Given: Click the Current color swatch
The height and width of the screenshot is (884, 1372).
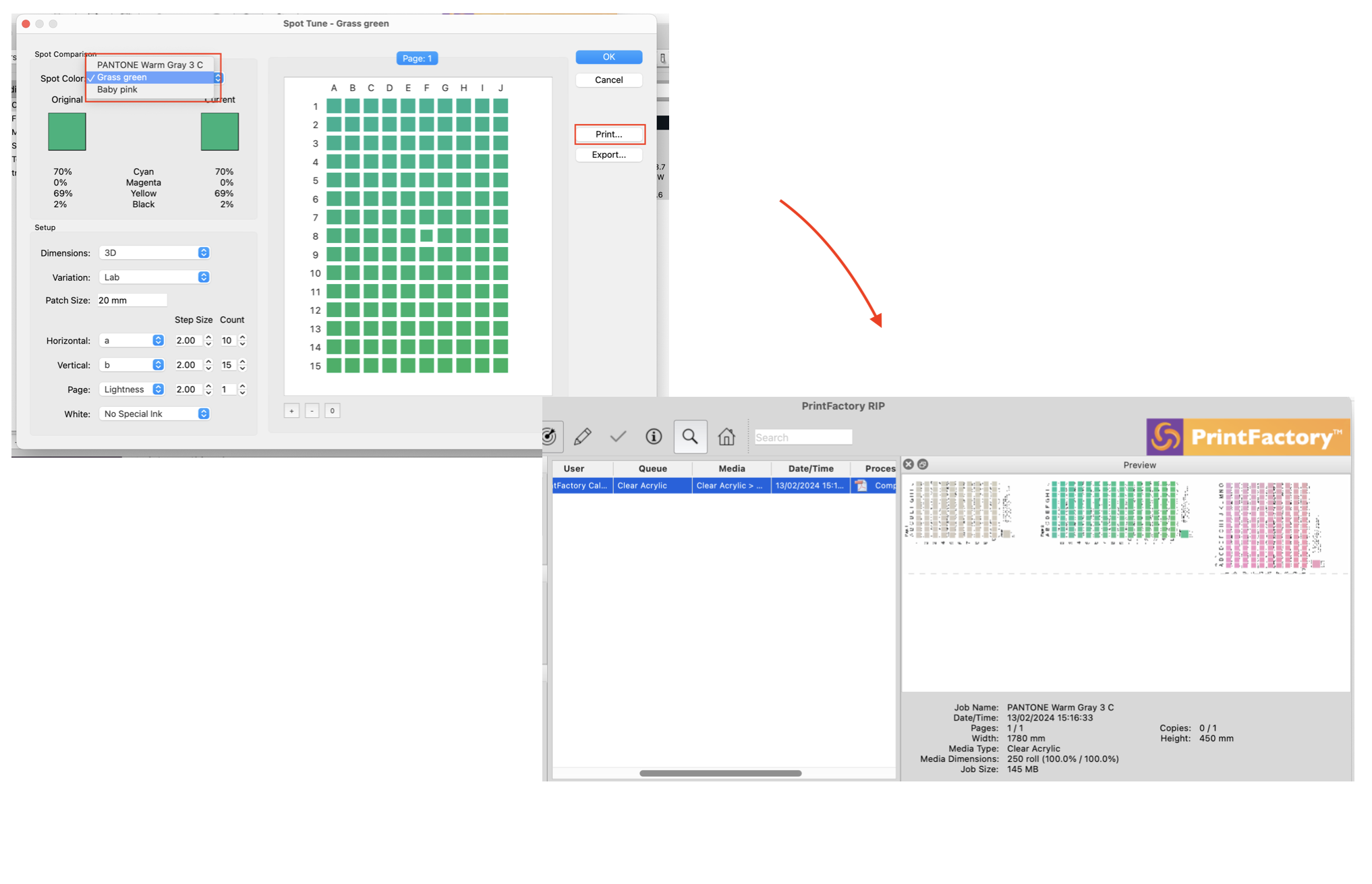Looking at the screenshot, I should (220, 132).
